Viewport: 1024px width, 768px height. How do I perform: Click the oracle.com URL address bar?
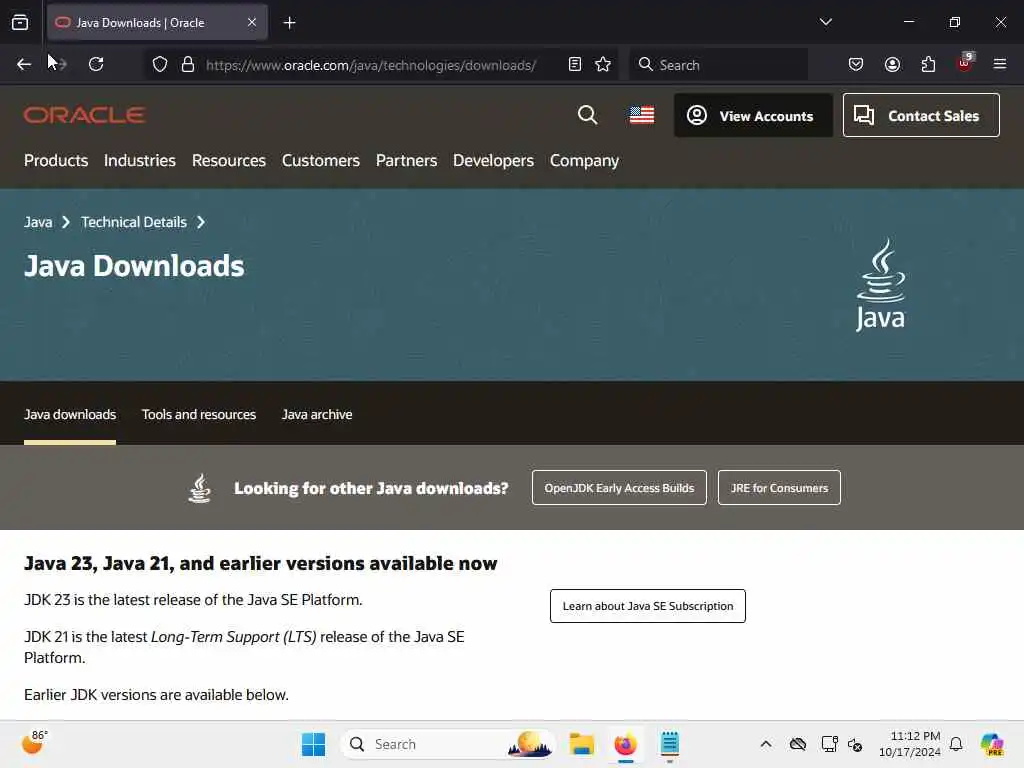371,65
